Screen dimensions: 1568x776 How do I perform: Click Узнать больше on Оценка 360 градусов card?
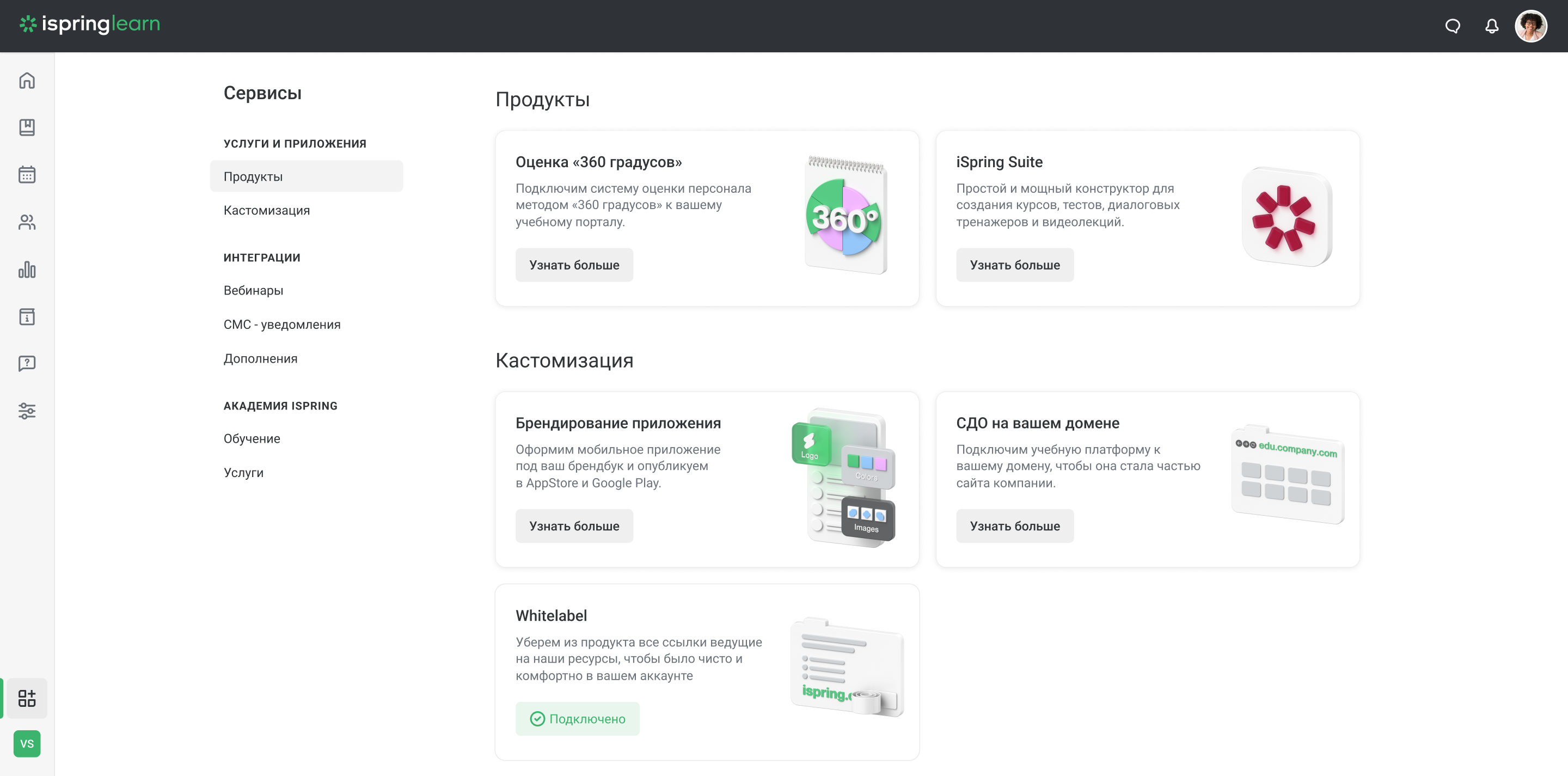pyautogui.click(x=573, y=265)
